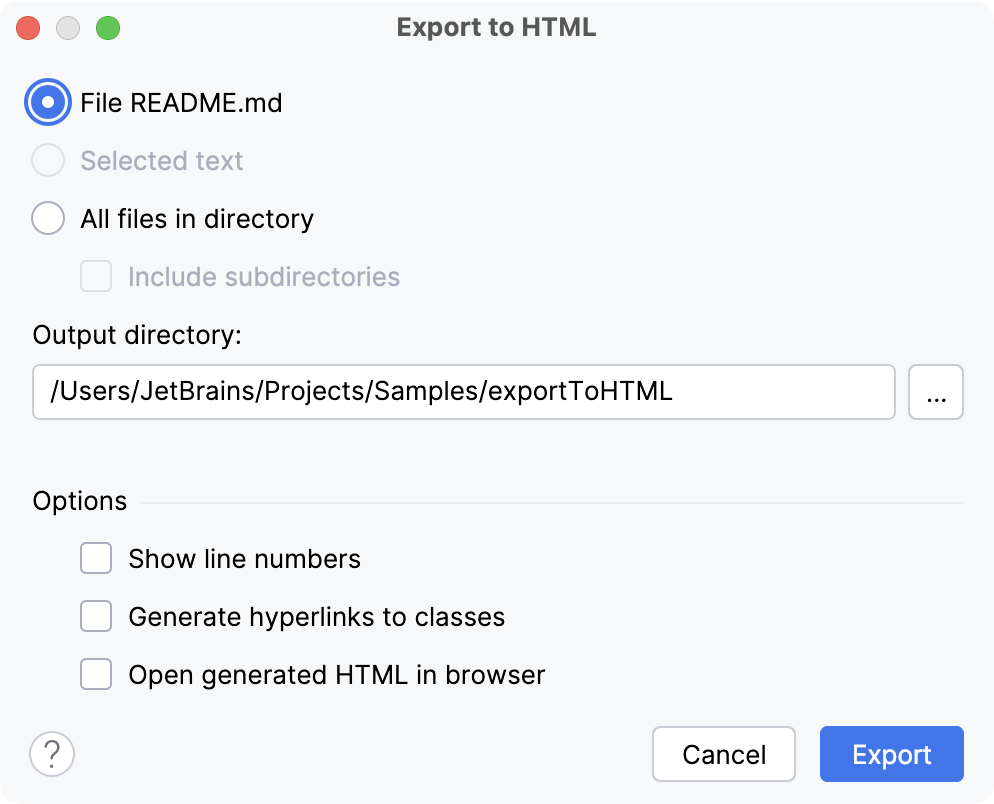Viewport: 994px width, 804px height.
Task: Click the Options section label
Action: point(79,500)
